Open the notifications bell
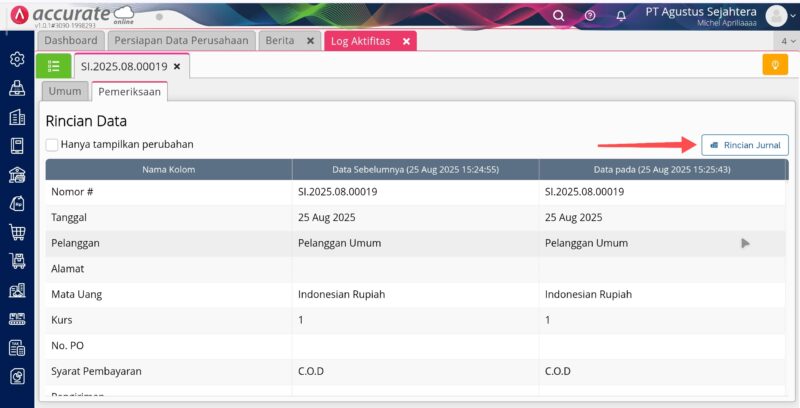 click(621, 15)
